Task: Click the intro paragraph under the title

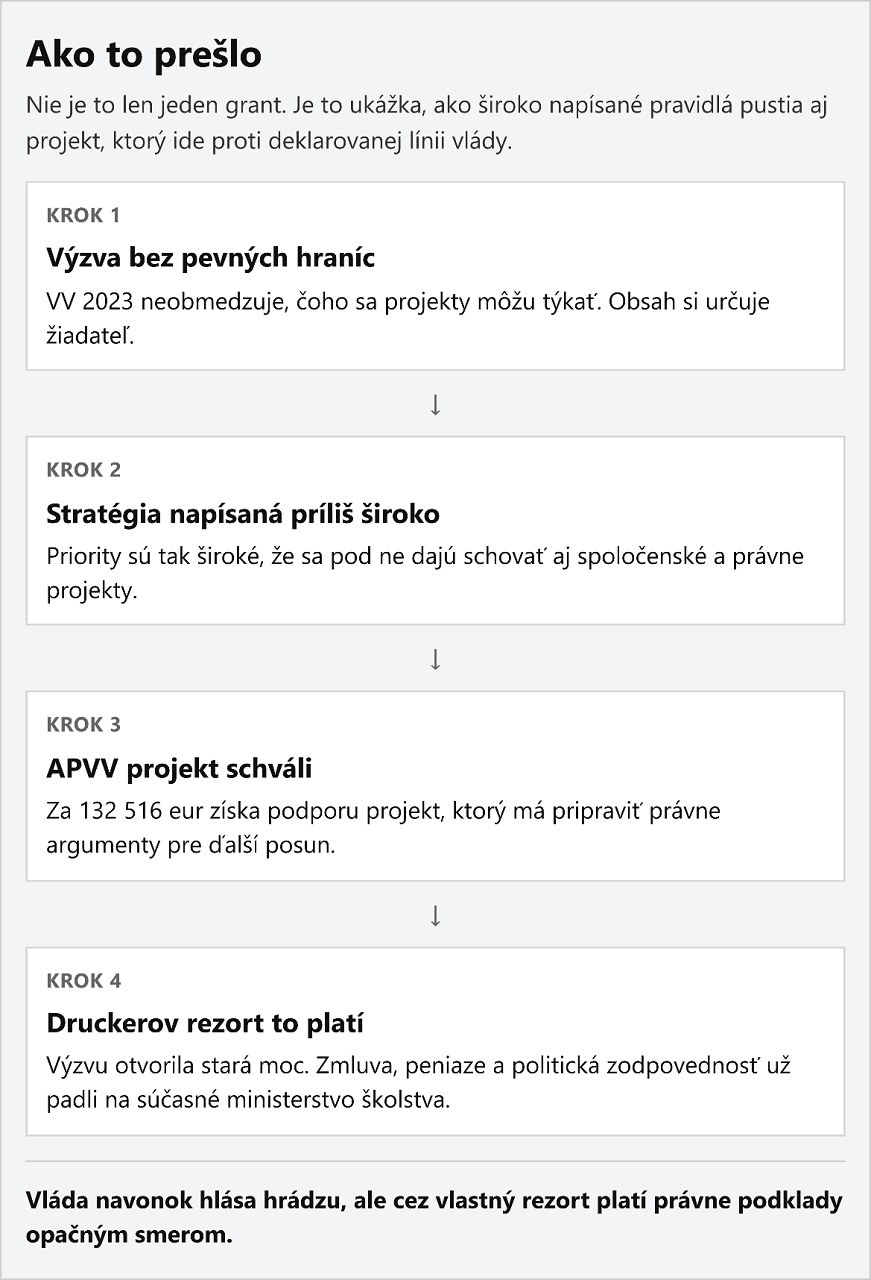Action: [427, 123]
